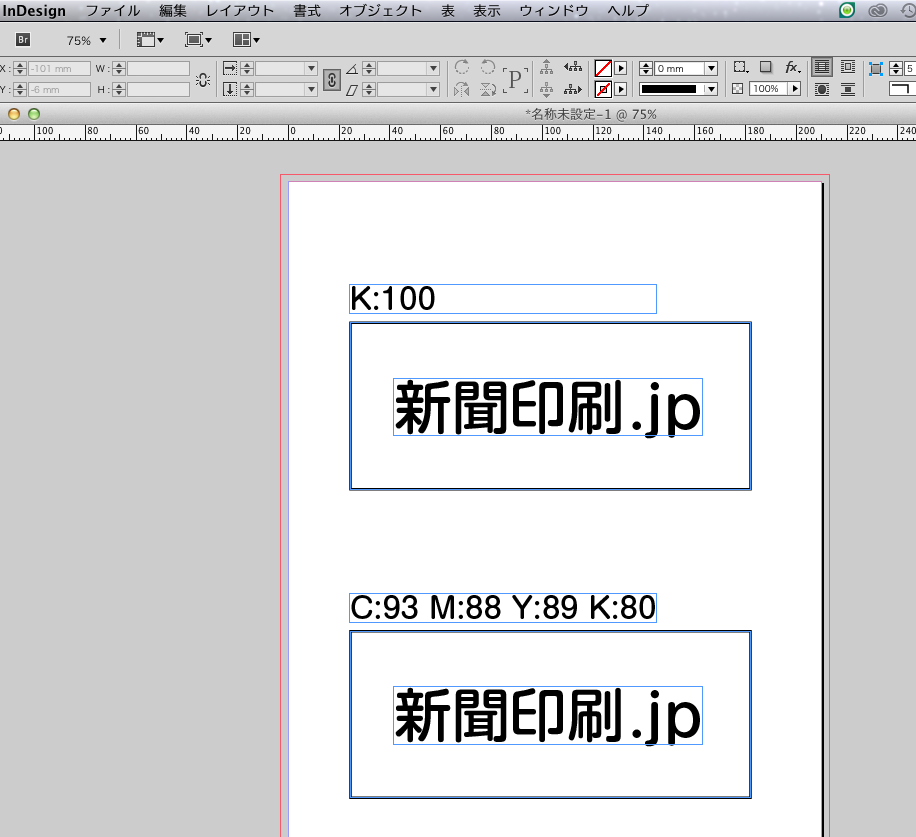Open the 表示 menu
This screenshot has height=837, width=916.
(x=487, y=11)
